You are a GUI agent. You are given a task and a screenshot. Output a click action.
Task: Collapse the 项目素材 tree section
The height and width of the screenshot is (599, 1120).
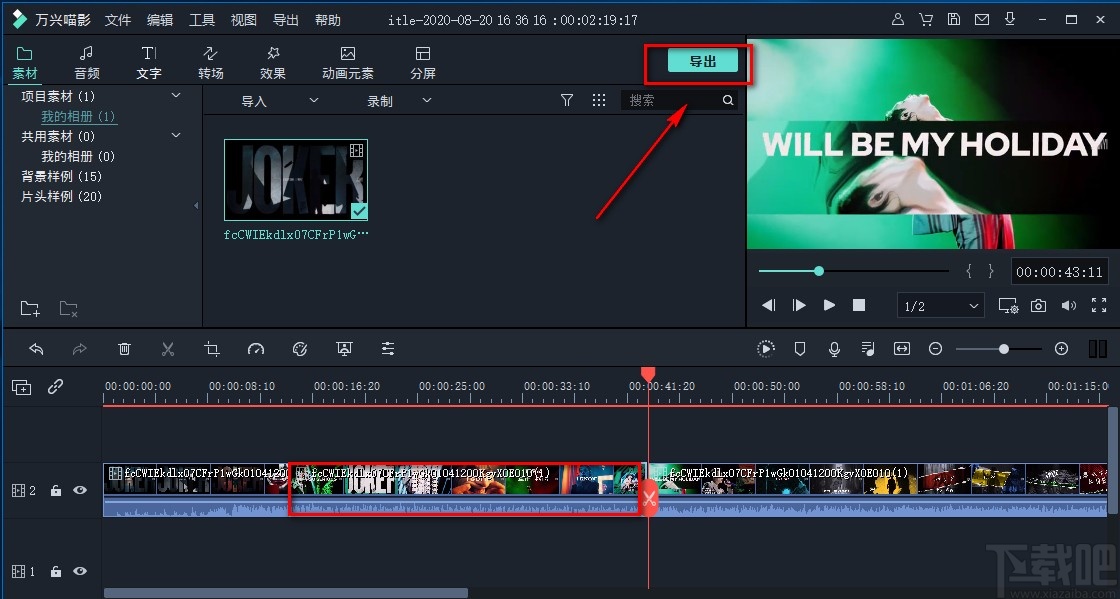(x=176, y=95)
